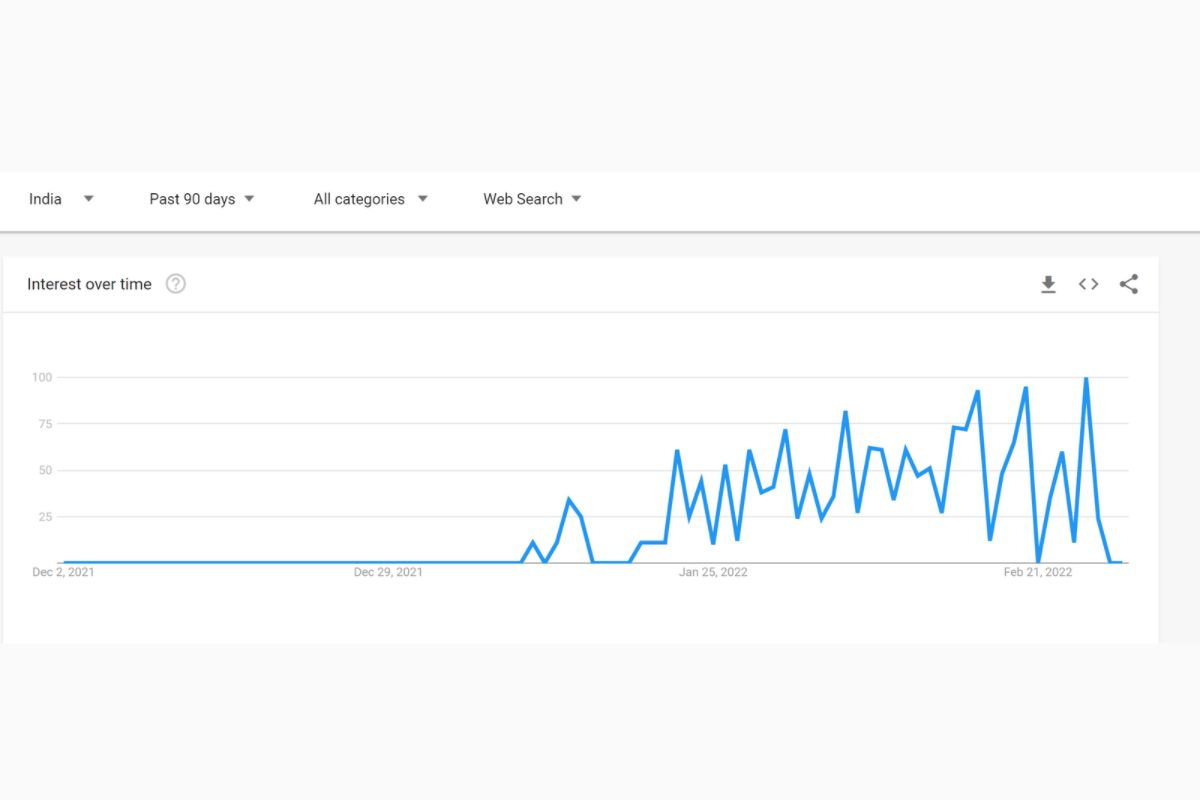Share the Interest over time chart

pos(1129,285)
